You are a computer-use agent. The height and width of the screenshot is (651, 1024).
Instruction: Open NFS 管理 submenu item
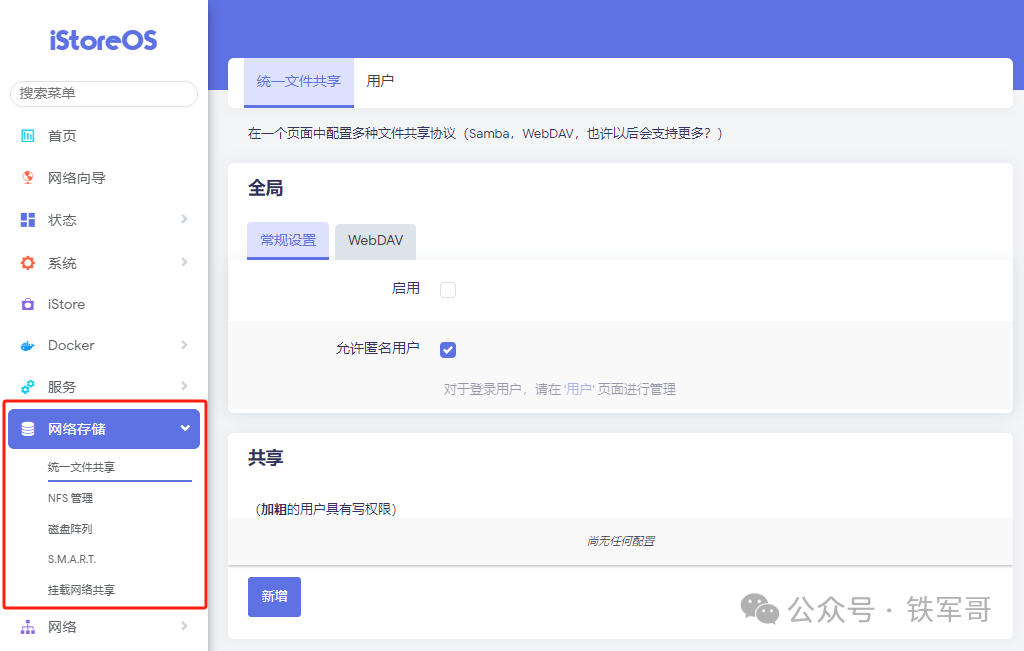coord(71,498)
